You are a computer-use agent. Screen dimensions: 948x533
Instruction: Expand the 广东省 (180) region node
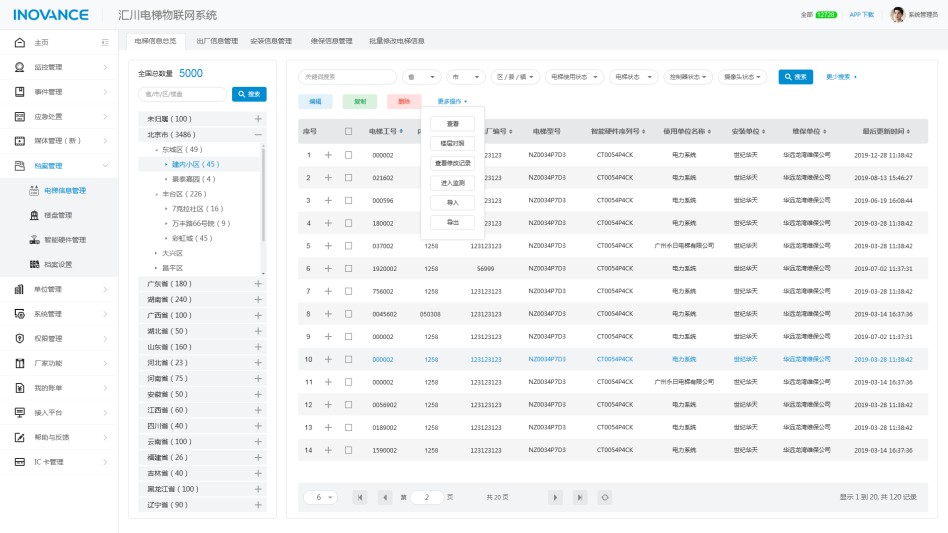(x=258, y=284)
